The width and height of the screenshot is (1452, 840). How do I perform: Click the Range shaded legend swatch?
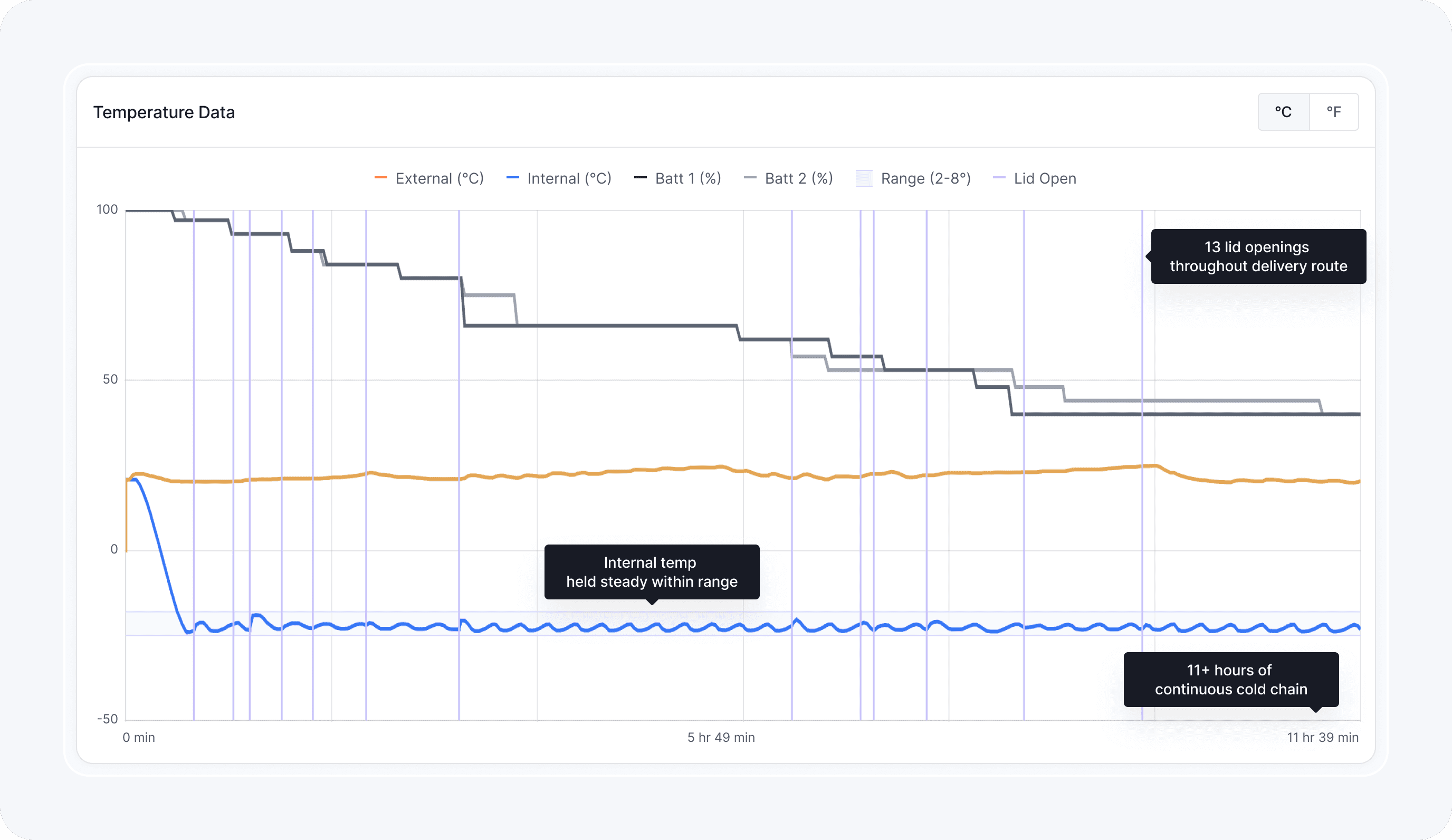pos(864,178)
